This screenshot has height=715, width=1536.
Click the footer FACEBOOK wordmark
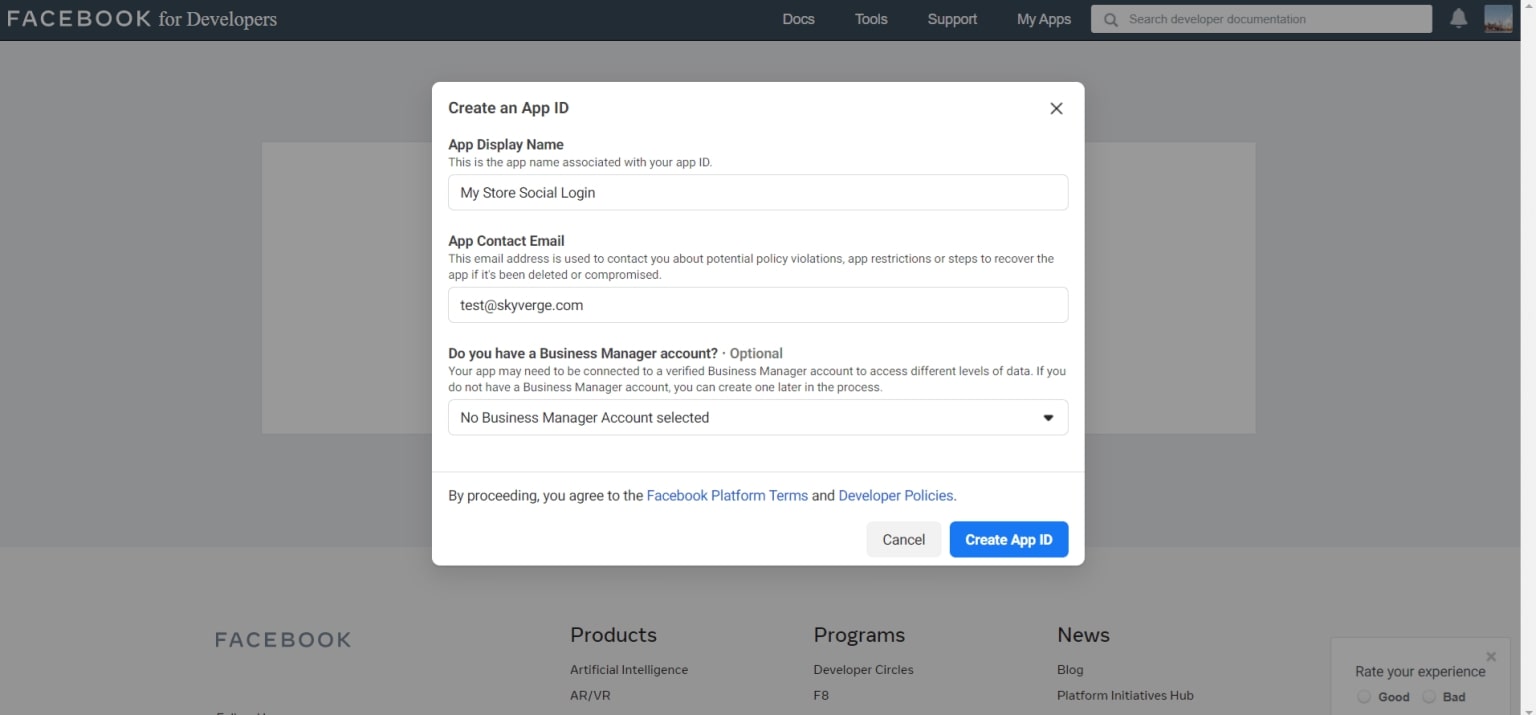(x=283, y=640)
